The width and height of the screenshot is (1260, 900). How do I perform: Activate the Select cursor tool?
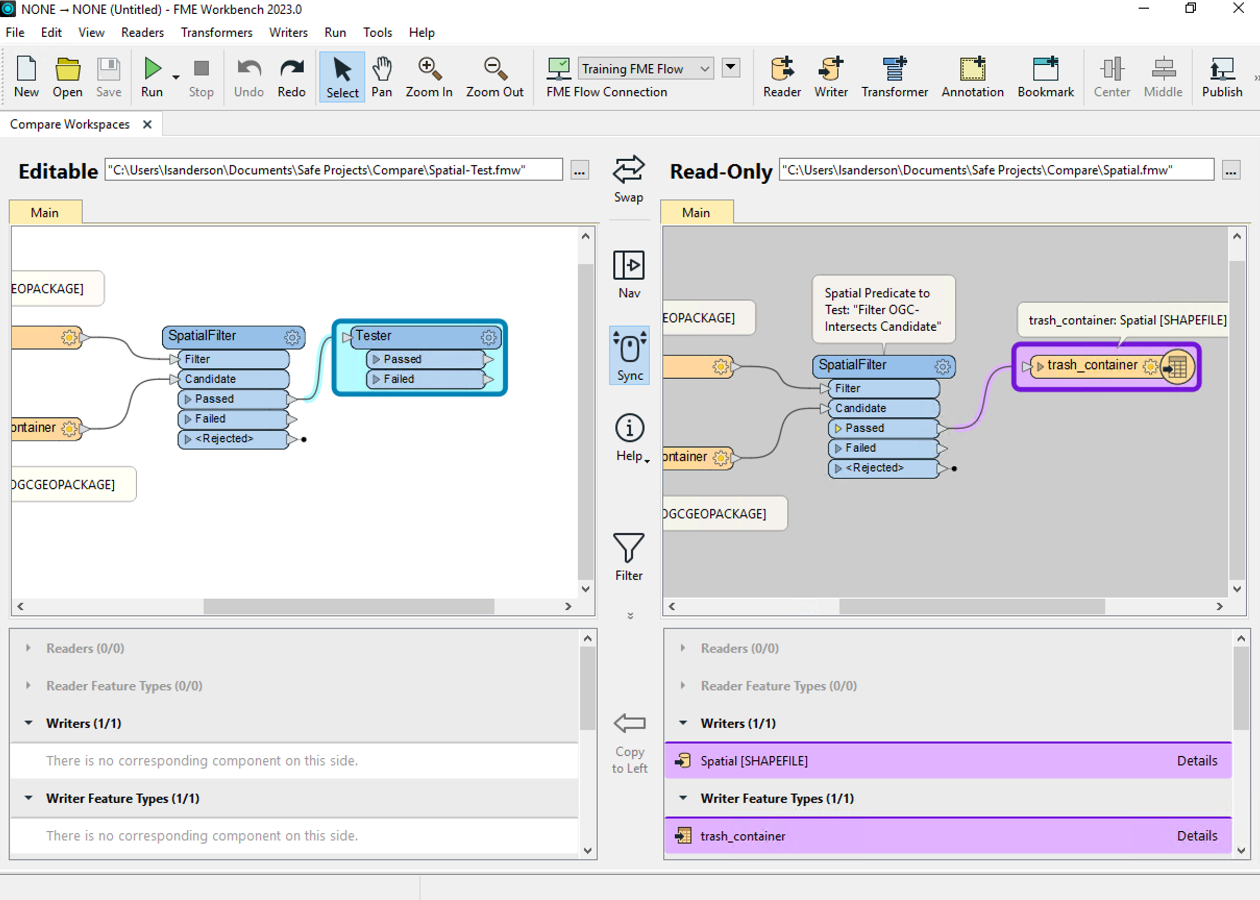point(342,77)
